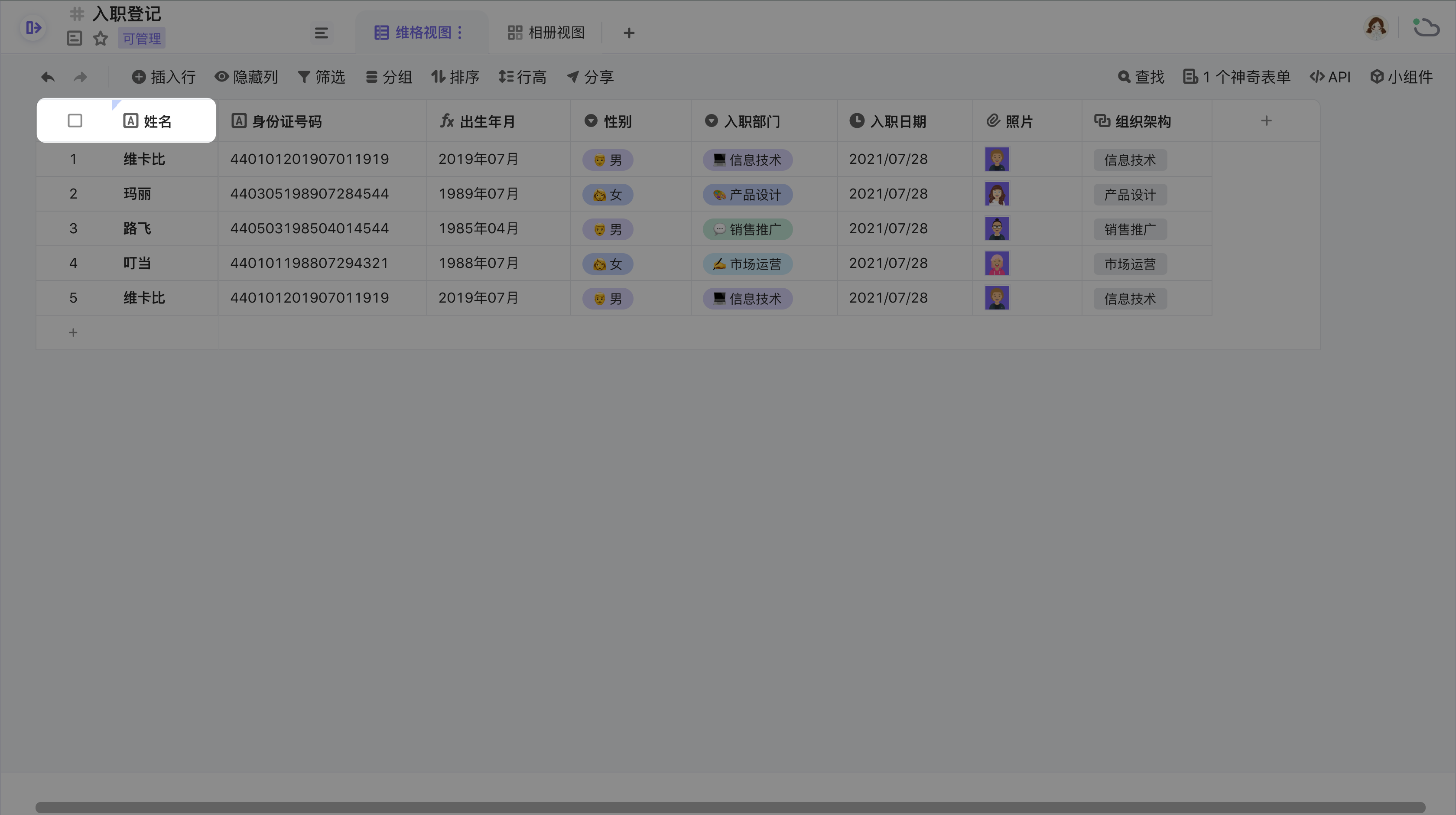Image resolution: width=1456 pixels, height=815 pixels.
Task: Open the user avatar menu
Action: click(1375, 27)
